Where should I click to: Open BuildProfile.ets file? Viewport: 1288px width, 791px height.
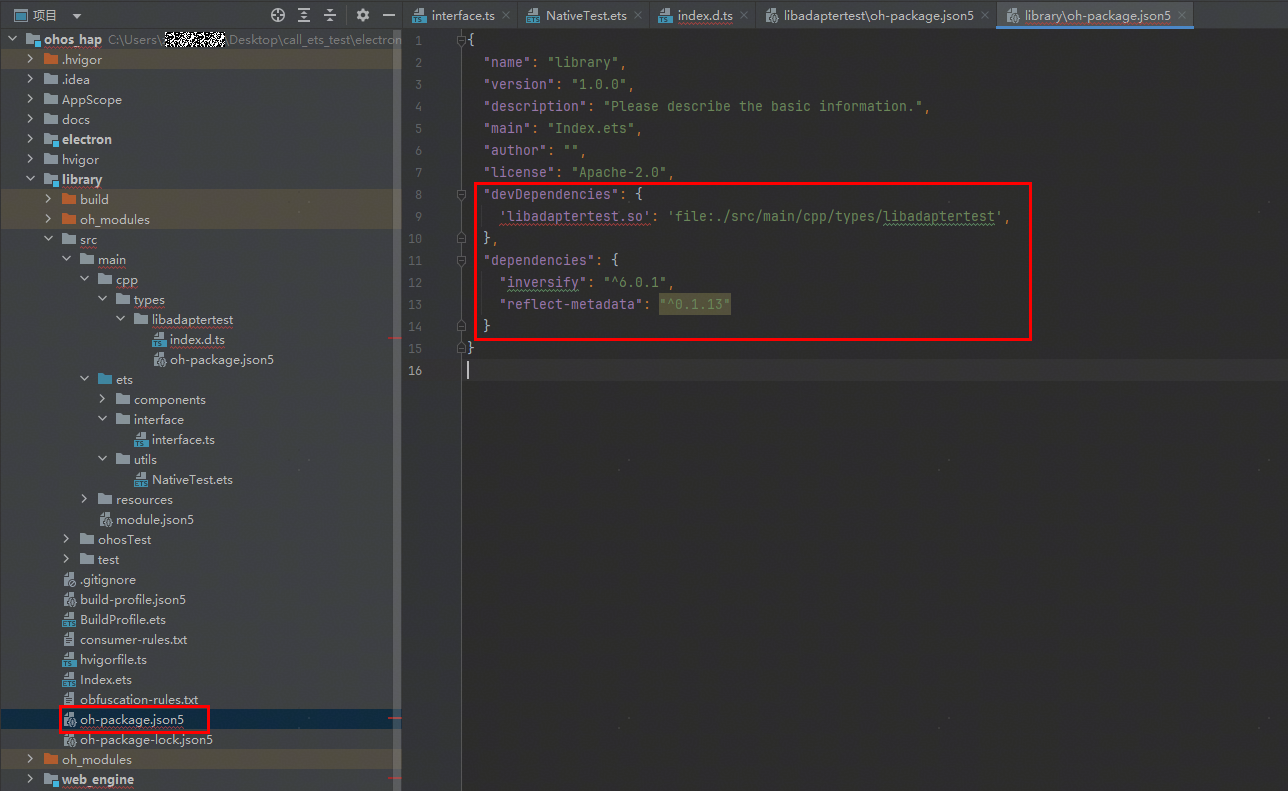[123, 620]
